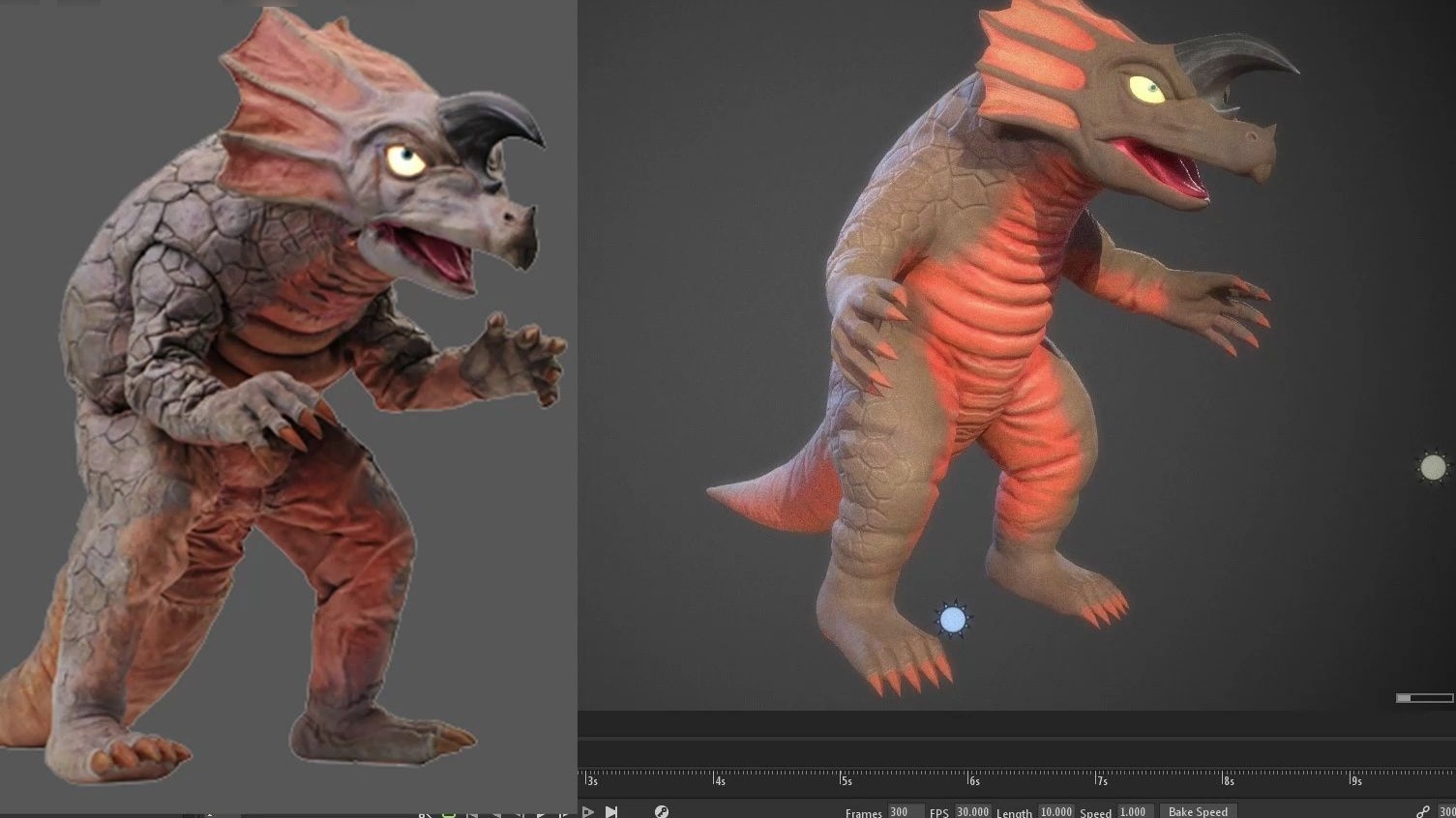The image size is (1456, 818).
Task: Select the blue light gizmo near the foot
Action: 953,620
